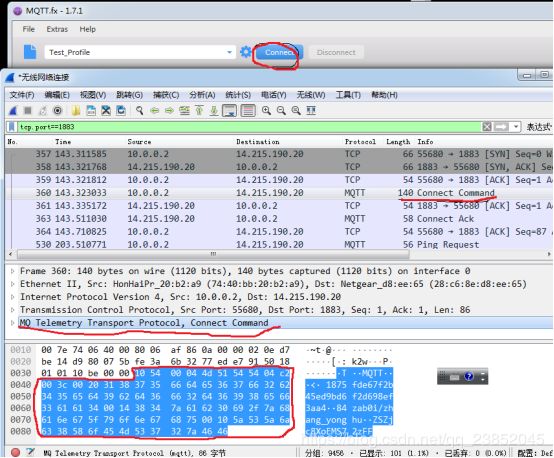This screenshot has width=554, height=458.
Task: Reset packet text to normal size
Action: tap(296, 111)
